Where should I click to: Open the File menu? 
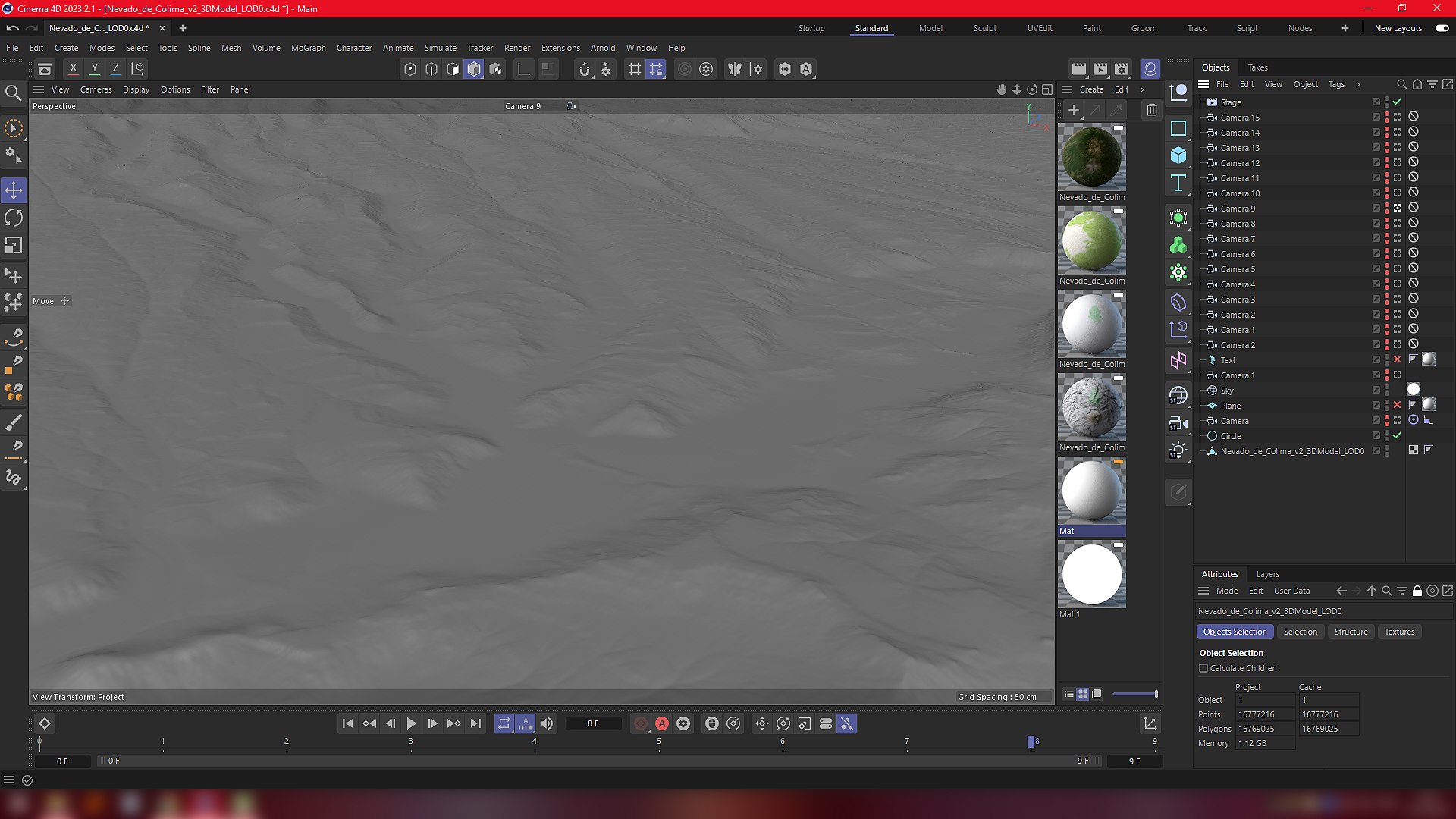coord(12,48)
